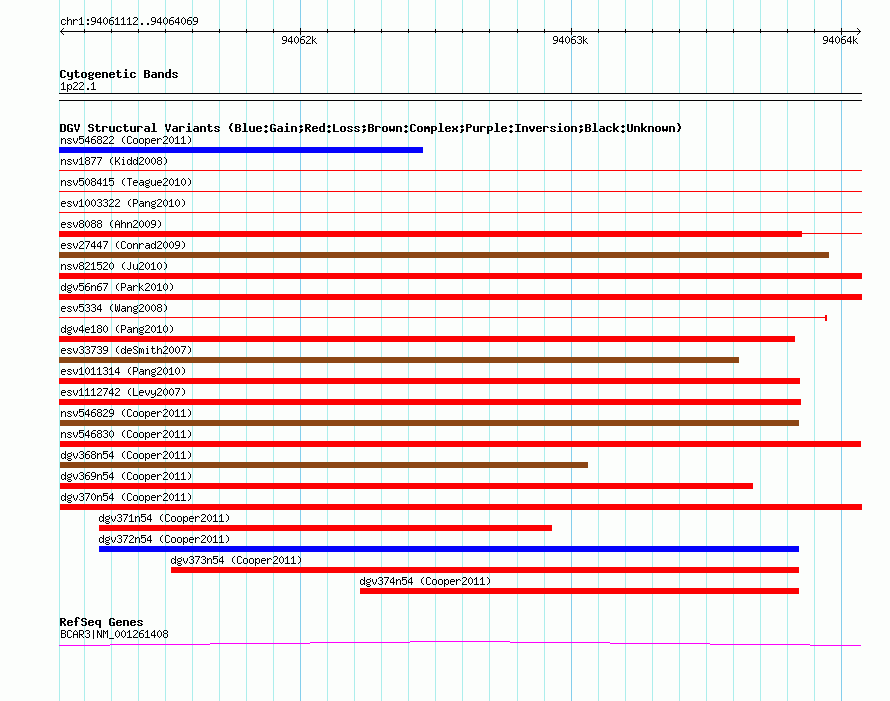The width and height of the screenshot is (890, 701).
Task: Click the nsv508415 thin red line
Action: coord(460,191)
